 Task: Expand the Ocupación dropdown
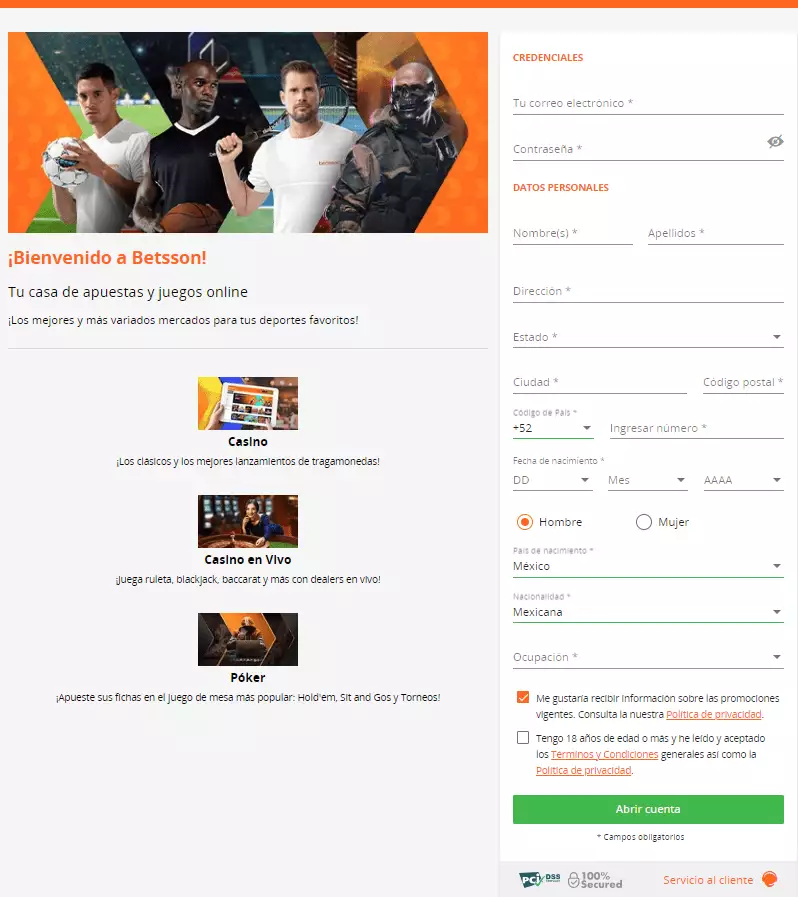point(648,657)
